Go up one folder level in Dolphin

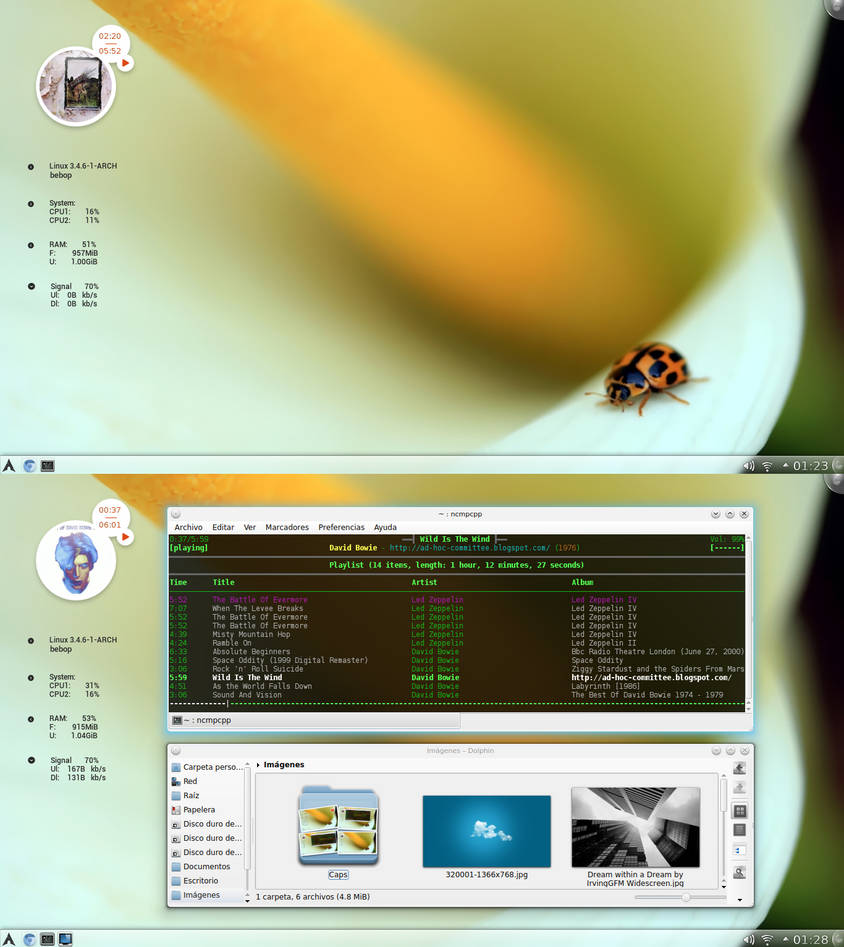click(x=740, y=786)
